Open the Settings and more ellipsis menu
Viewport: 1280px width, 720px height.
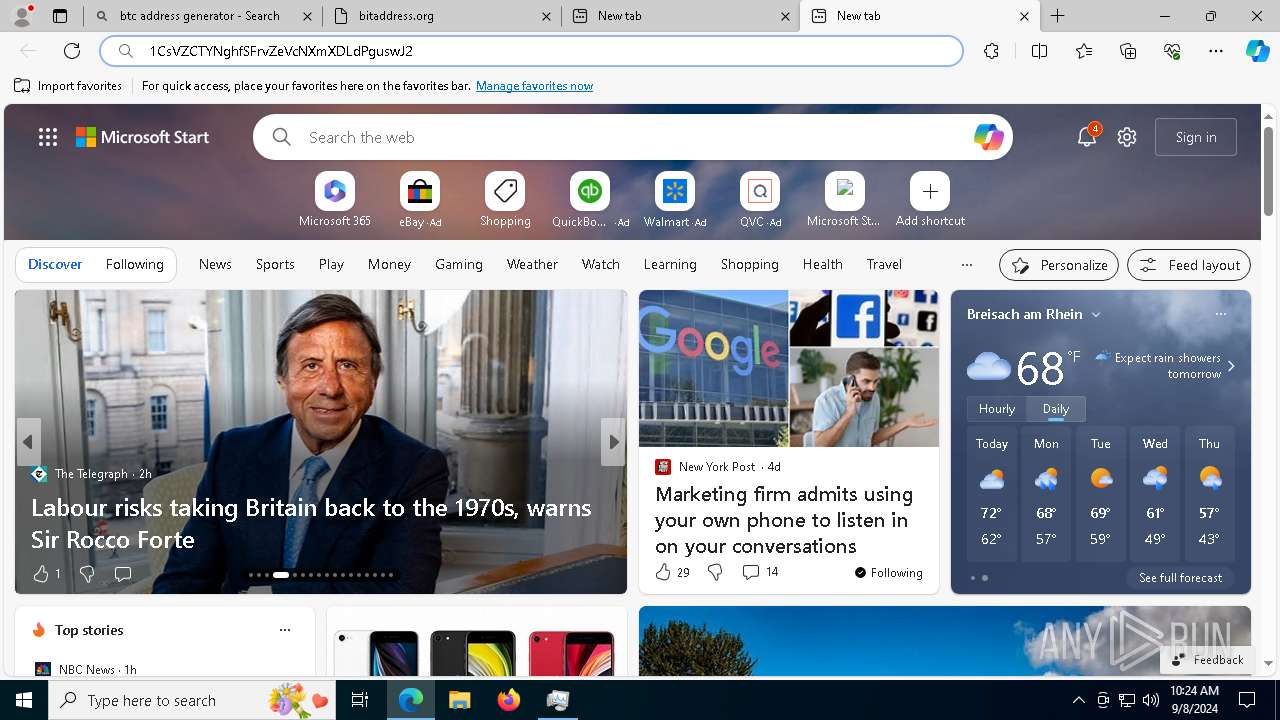1216,51
